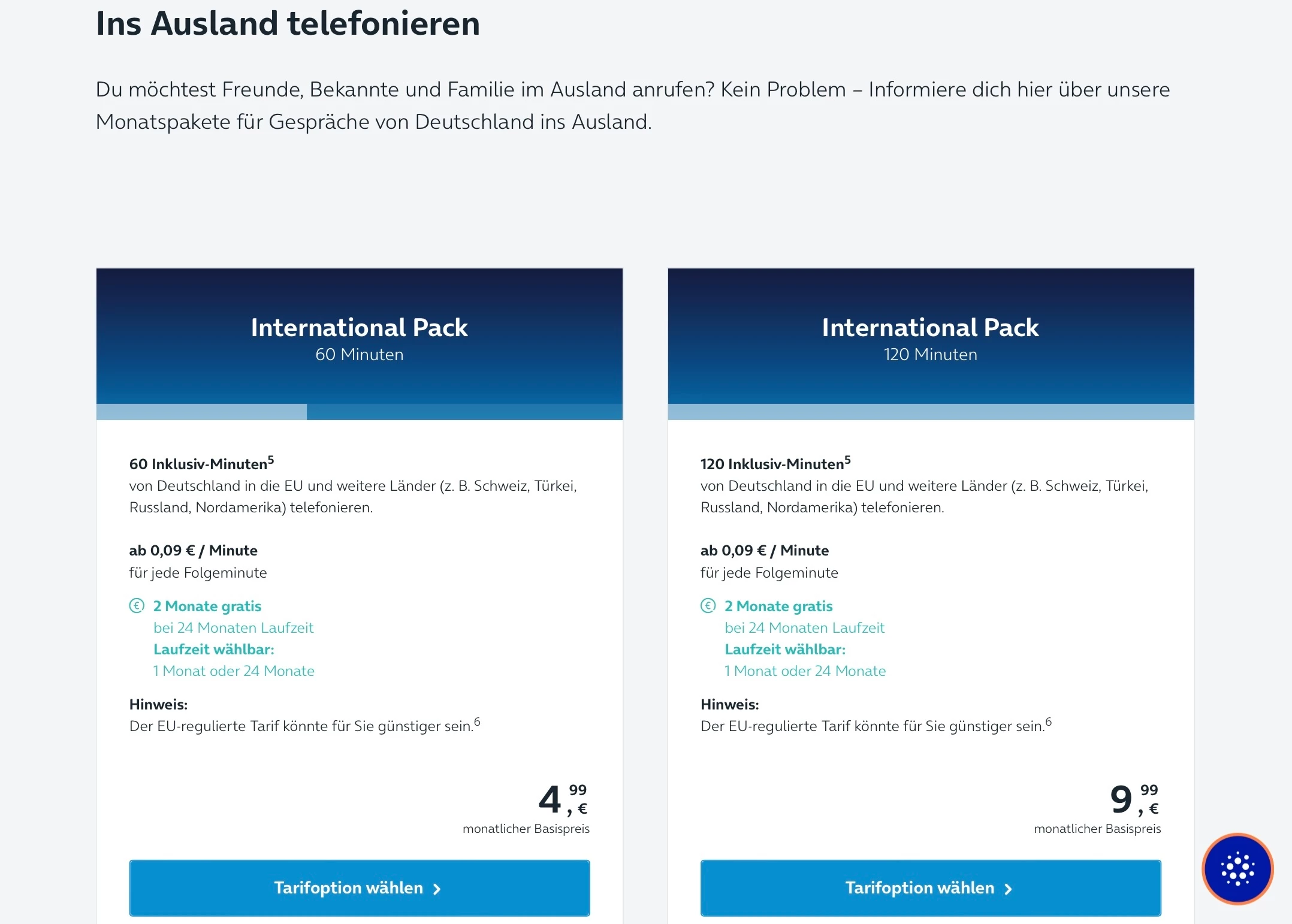Viewport: 1292px width, 924px height.
Task: Click light-blue progress bar in 60 Minuten card
Action: pos(201,412)
